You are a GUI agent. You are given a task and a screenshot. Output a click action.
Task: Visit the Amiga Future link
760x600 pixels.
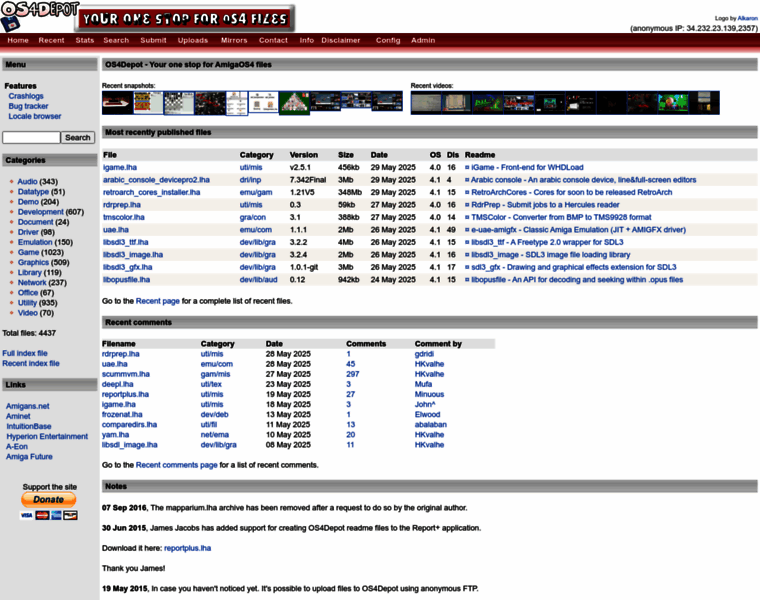(x=29, y=457)
